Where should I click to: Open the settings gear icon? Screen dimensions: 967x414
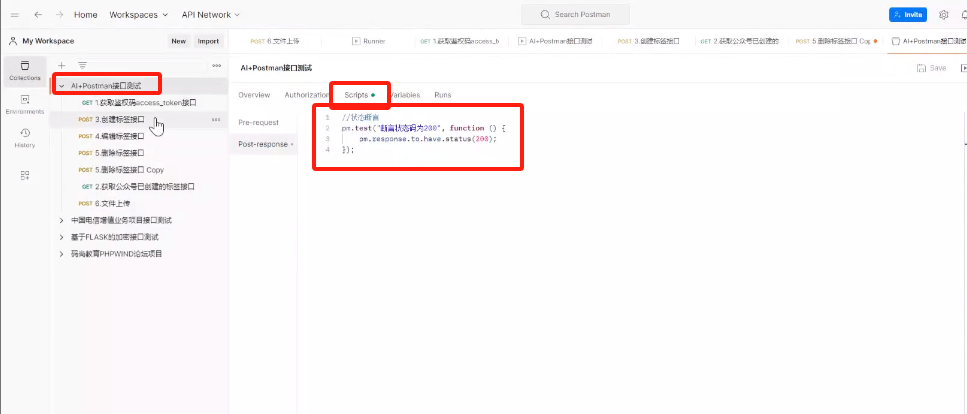pos(944,14)
